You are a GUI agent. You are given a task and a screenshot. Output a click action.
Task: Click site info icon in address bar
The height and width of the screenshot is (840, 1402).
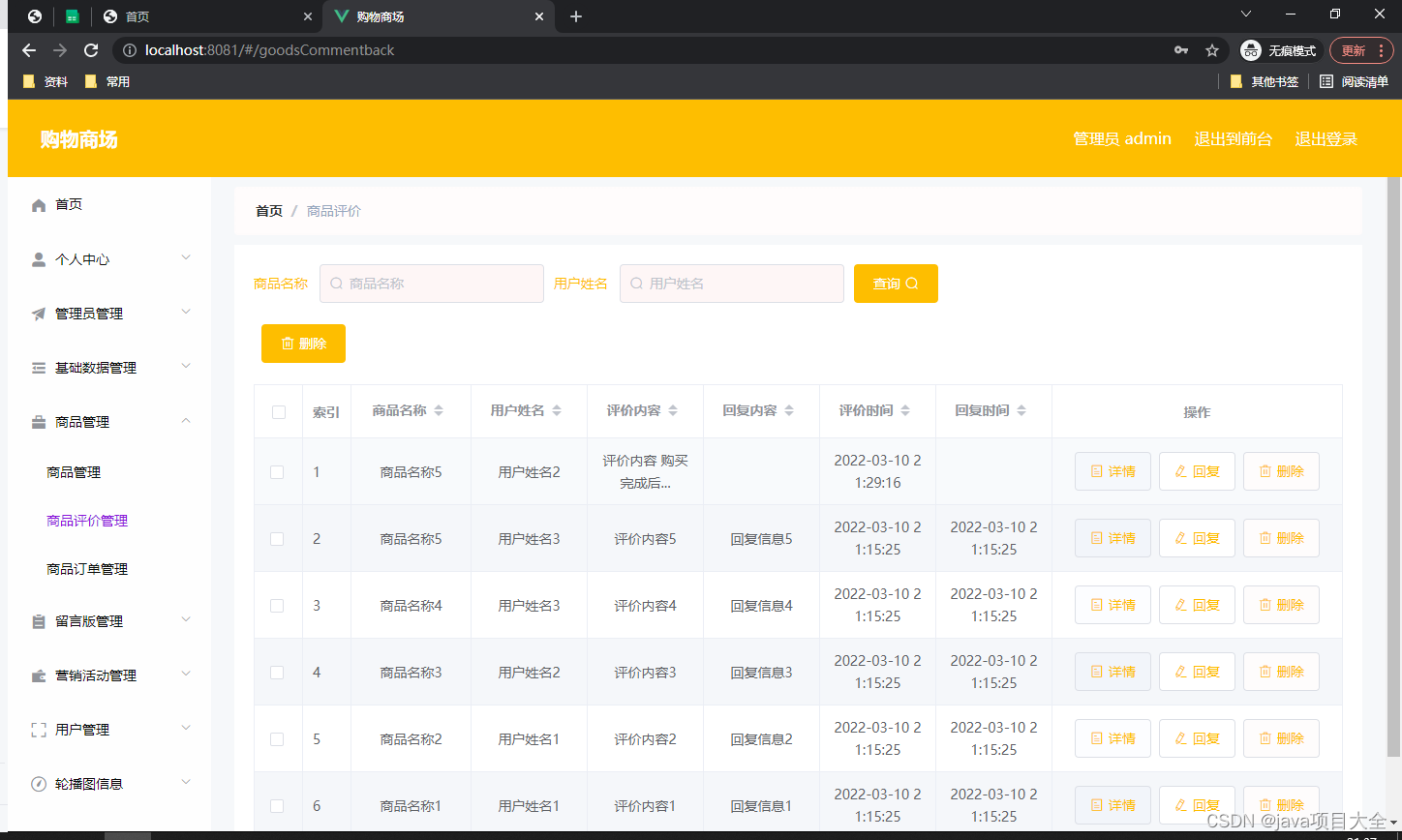point(130,50)
